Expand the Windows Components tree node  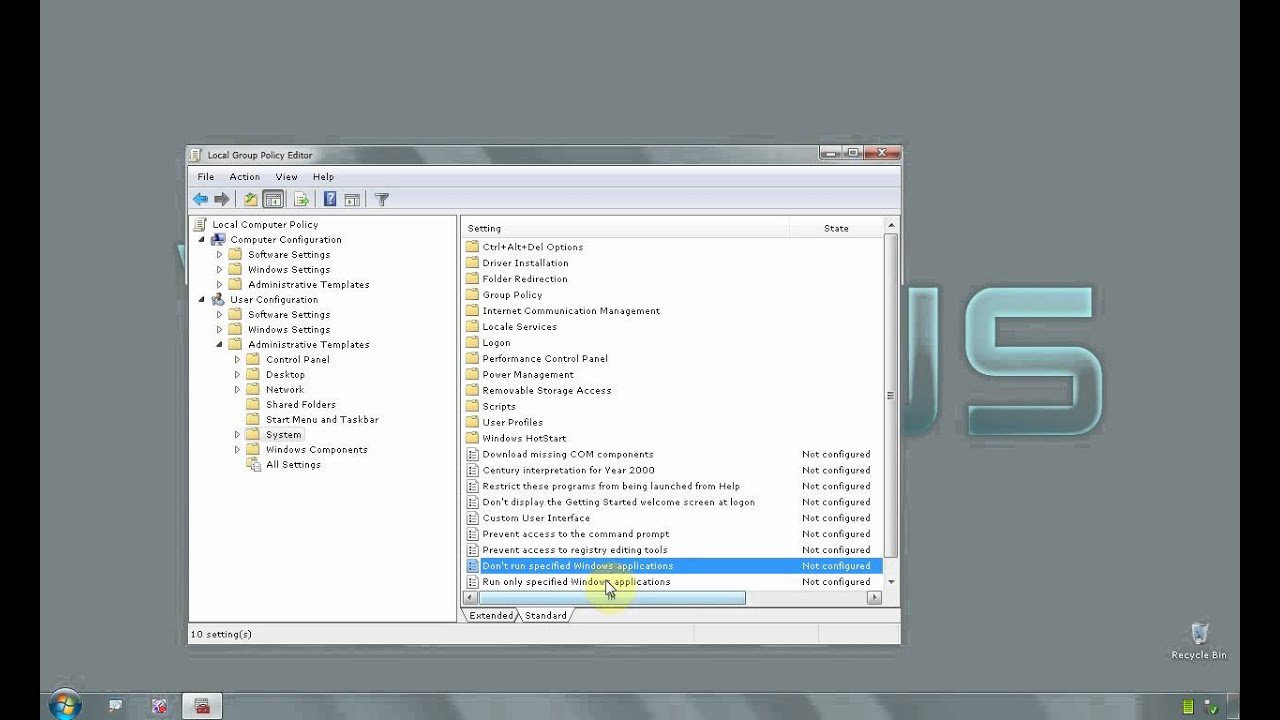point(237,449)
